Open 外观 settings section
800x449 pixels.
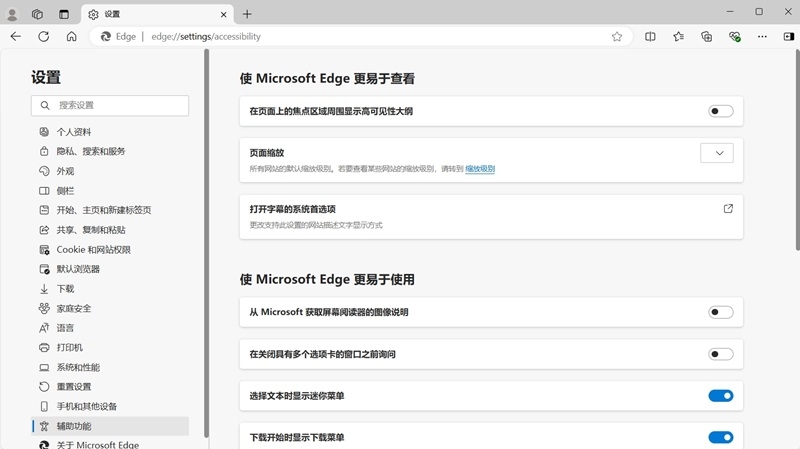point(110,171)
